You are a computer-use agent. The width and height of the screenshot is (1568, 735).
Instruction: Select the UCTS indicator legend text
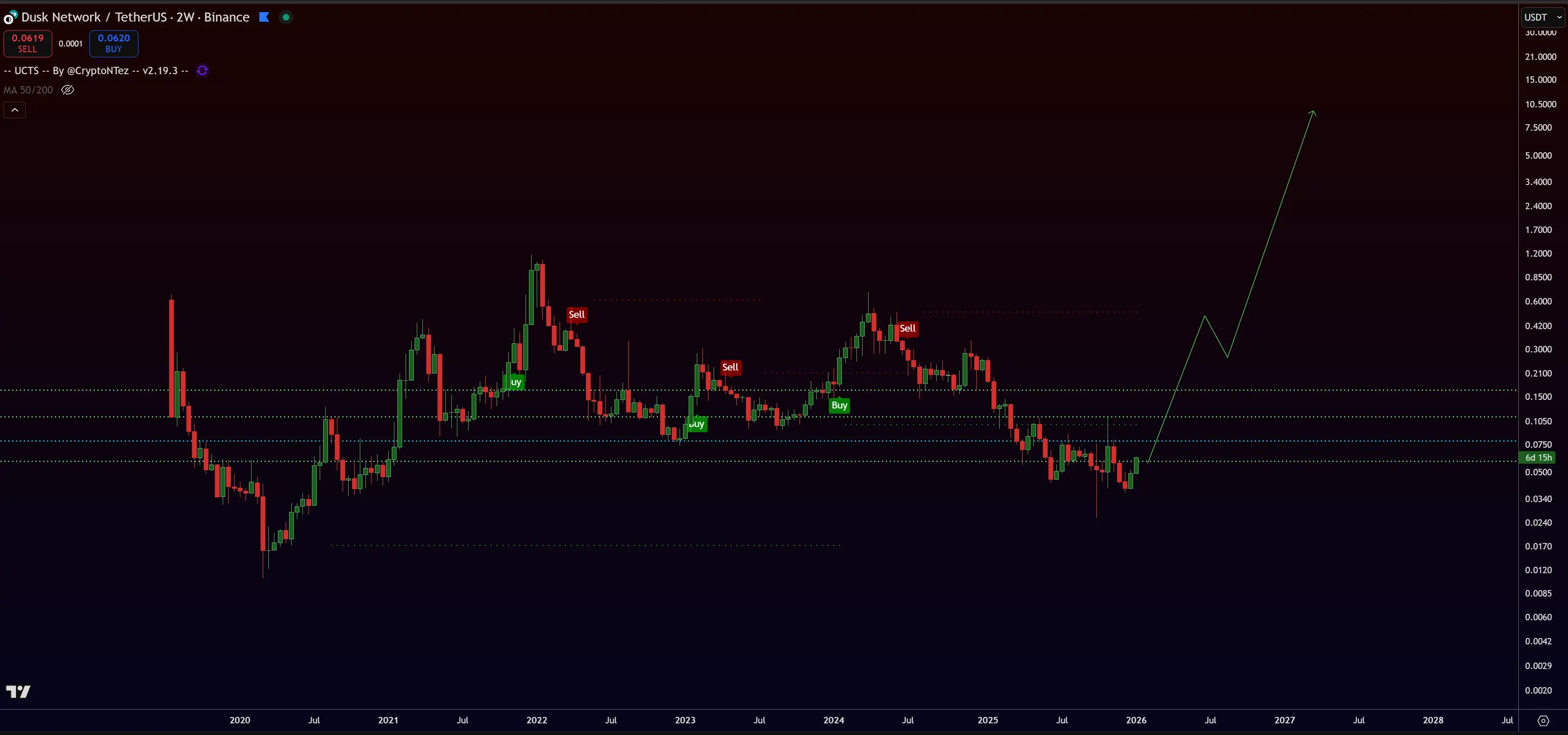(96, 71)
